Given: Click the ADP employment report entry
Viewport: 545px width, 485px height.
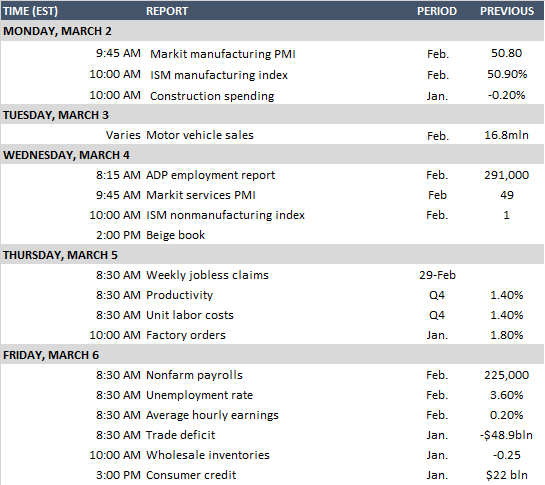Looking at the screenshot, I should coord(211,175).
